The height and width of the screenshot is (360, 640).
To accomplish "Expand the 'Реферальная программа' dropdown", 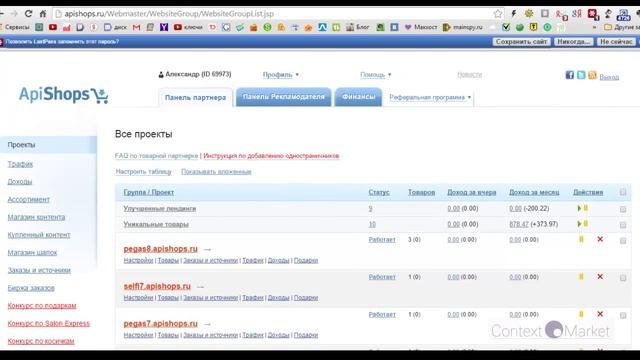I will tap(430, 98).
